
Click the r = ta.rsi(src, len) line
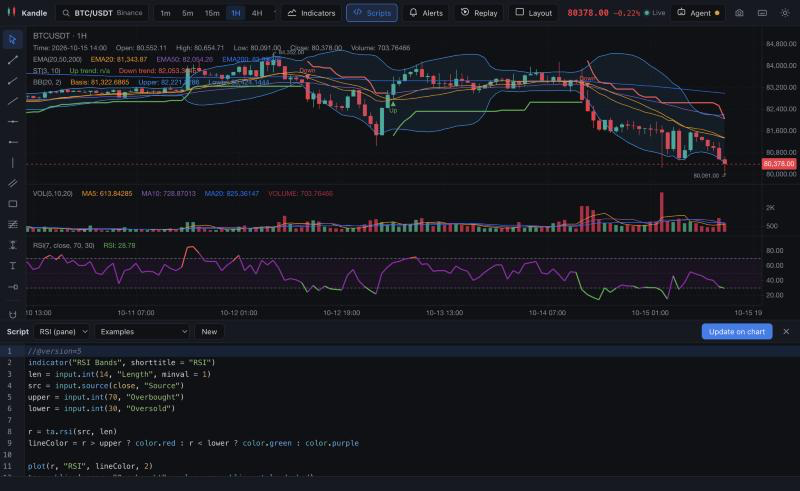coord(72,432)
